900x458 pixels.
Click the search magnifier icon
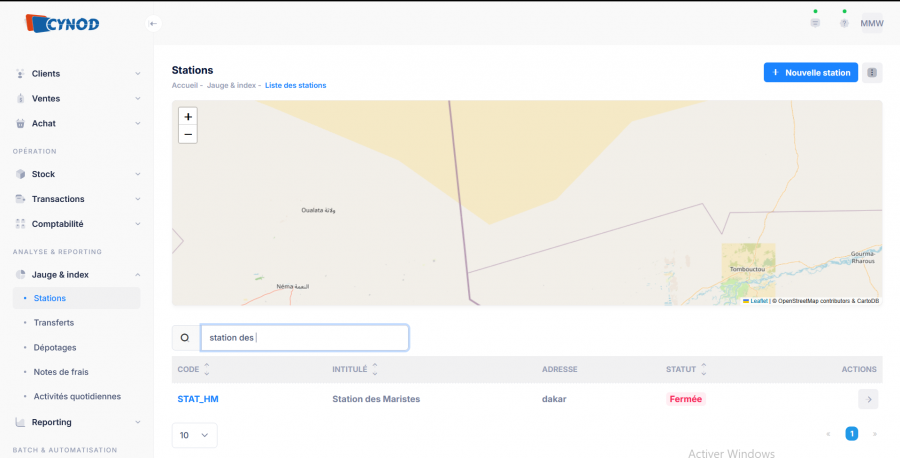click(185, 338)
